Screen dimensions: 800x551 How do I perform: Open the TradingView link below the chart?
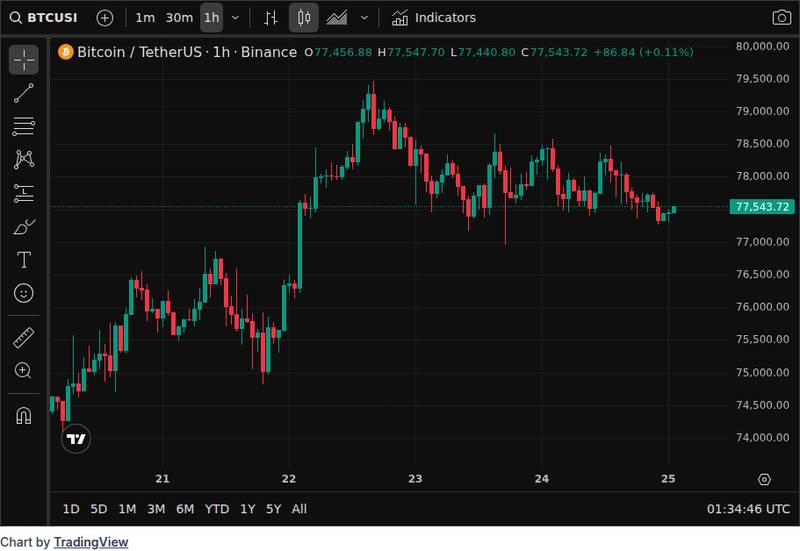(91, 542)
